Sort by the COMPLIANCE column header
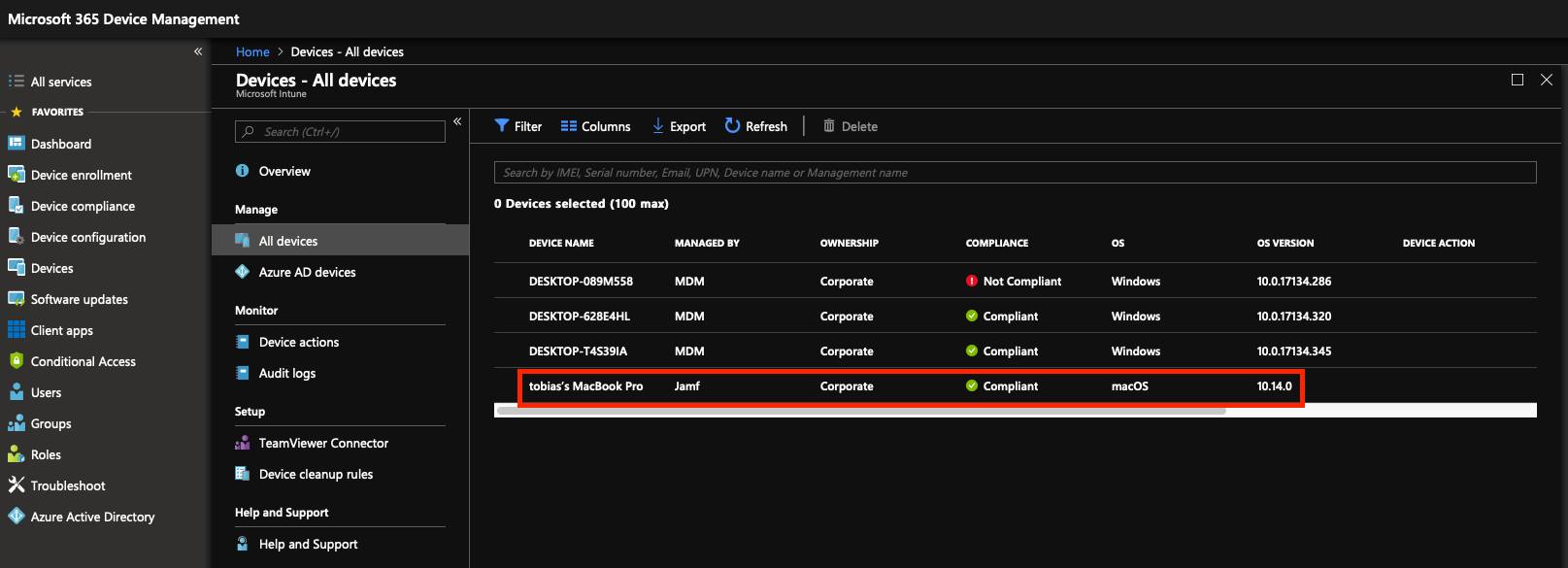 point(997,243)
